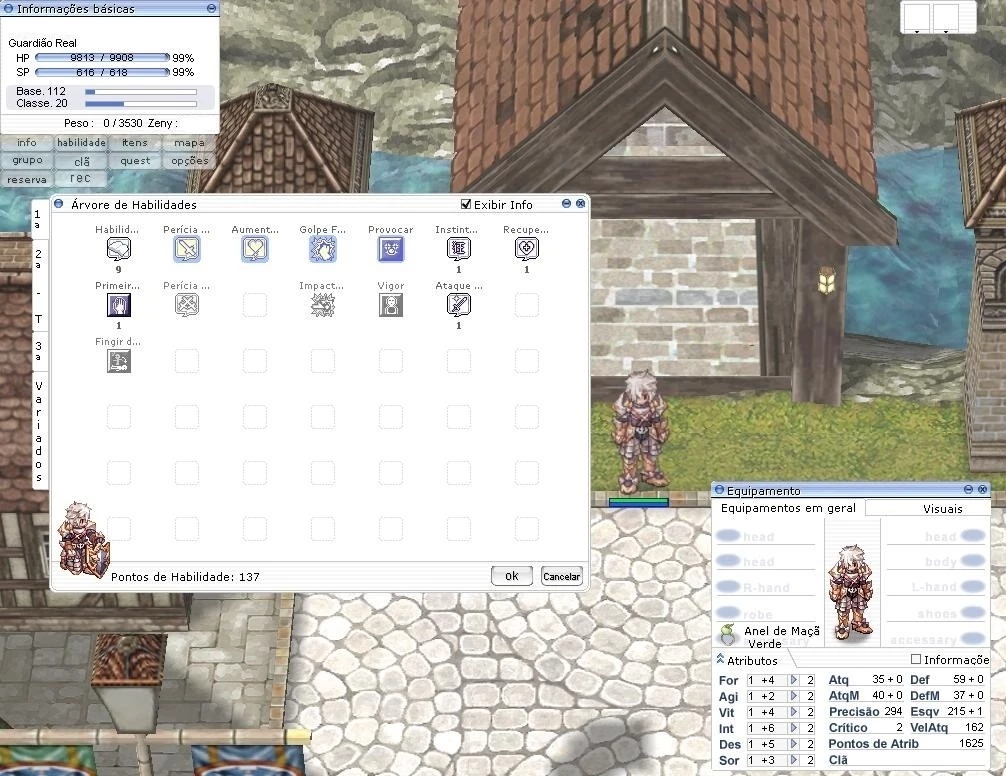Click the grupo button

pos(27,160)
